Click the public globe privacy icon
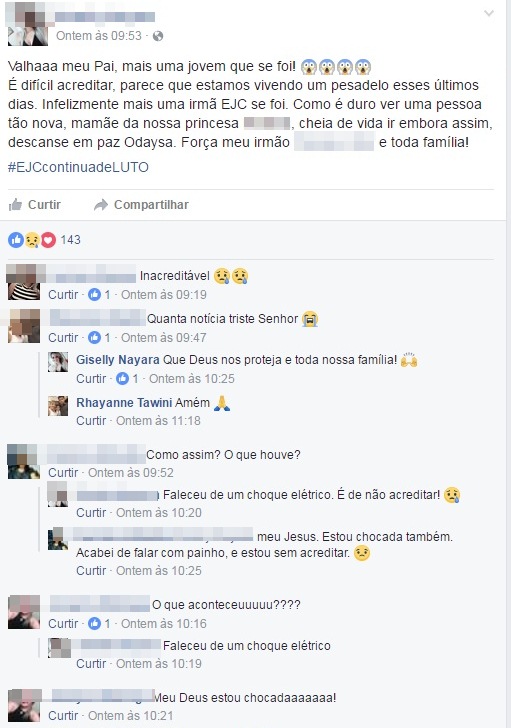This screenshot has height=728, width=511. pyautogui.click(x=158, y=36)
